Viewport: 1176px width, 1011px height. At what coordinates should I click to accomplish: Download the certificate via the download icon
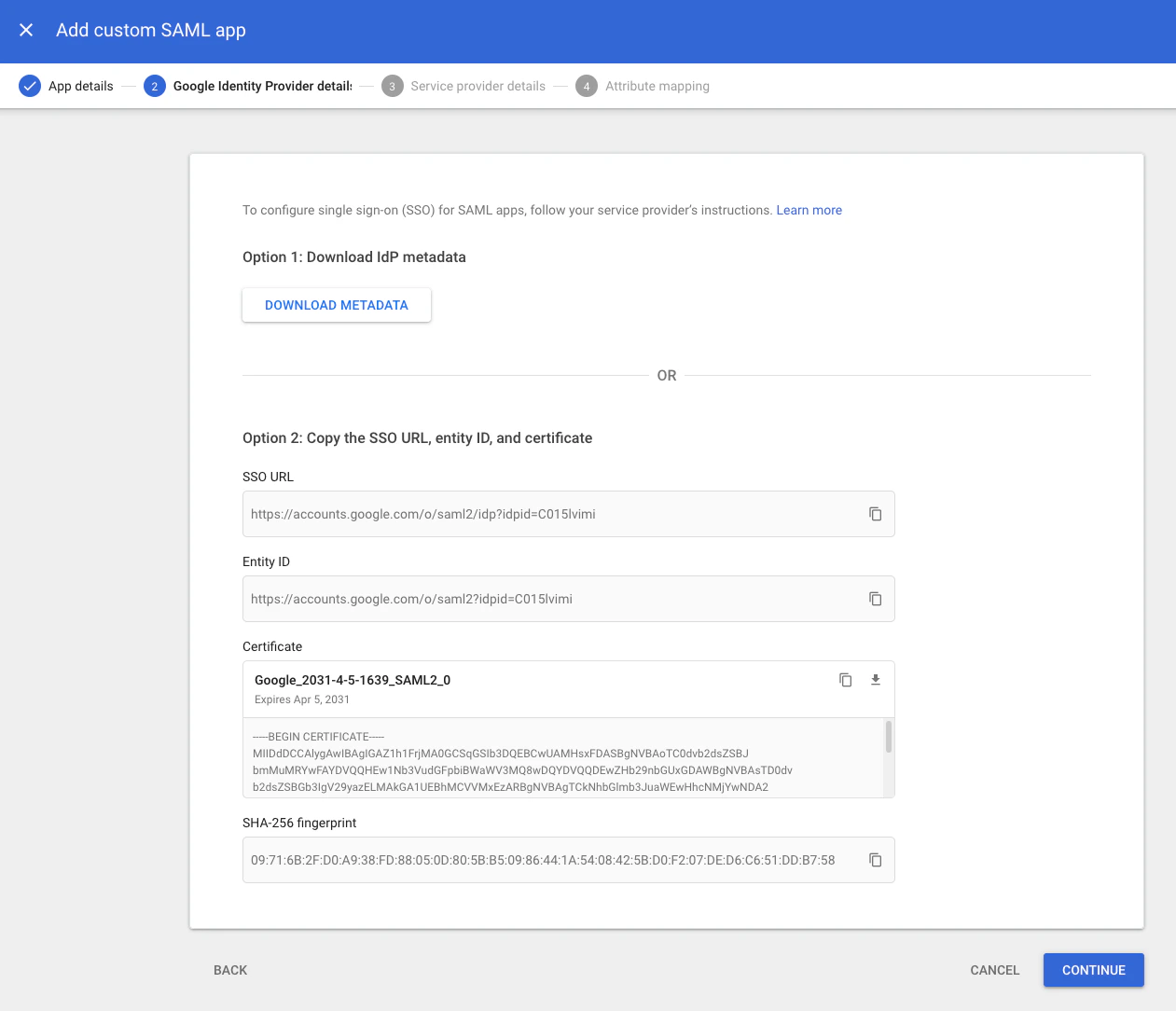tap(875, 680)
